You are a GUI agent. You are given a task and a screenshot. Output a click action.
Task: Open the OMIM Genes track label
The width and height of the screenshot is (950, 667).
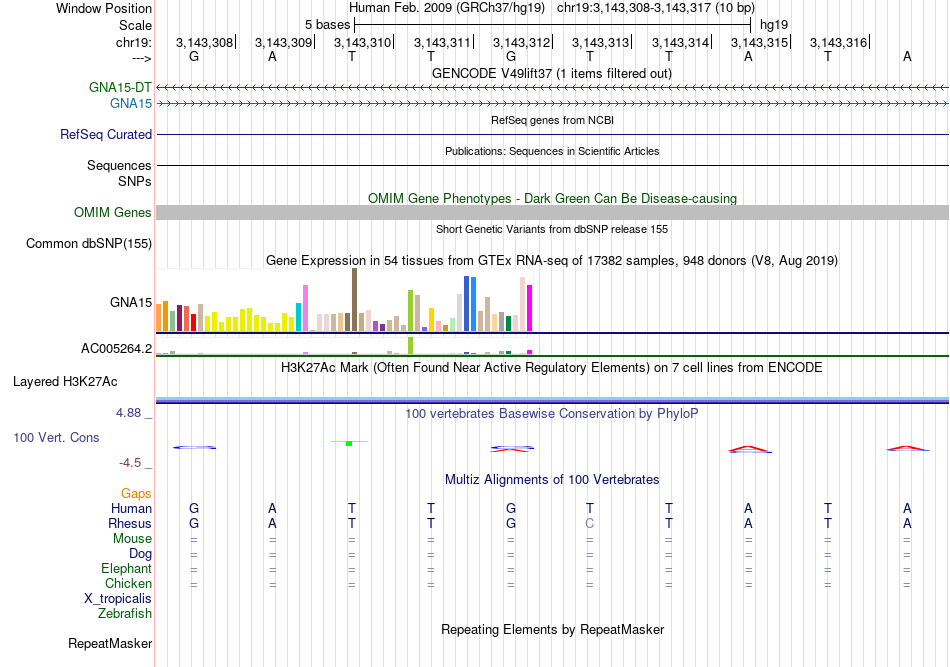coord(113,213)
